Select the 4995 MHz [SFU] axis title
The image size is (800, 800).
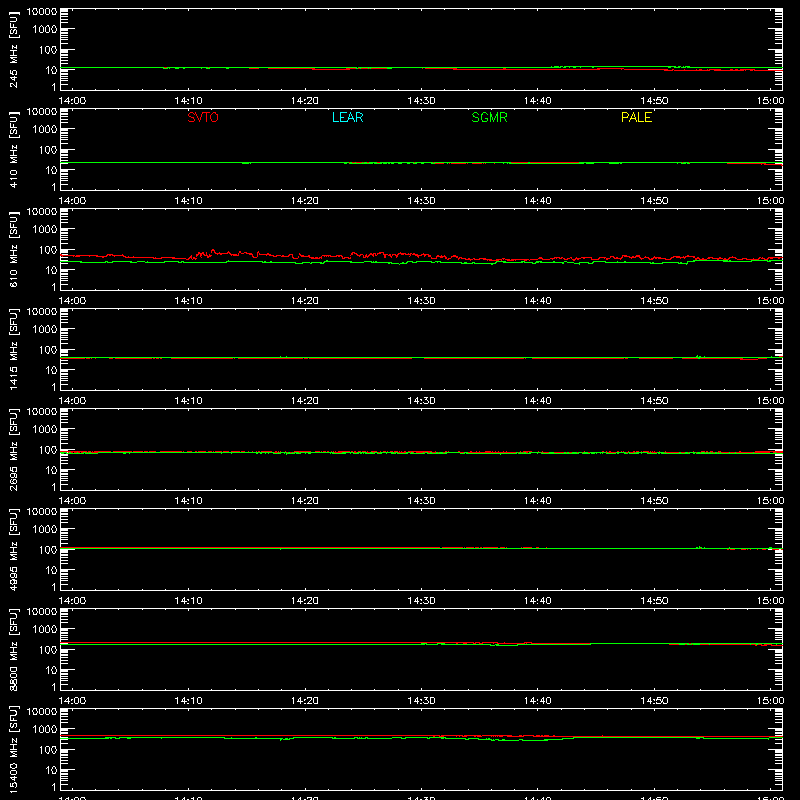tap(14, 549)
